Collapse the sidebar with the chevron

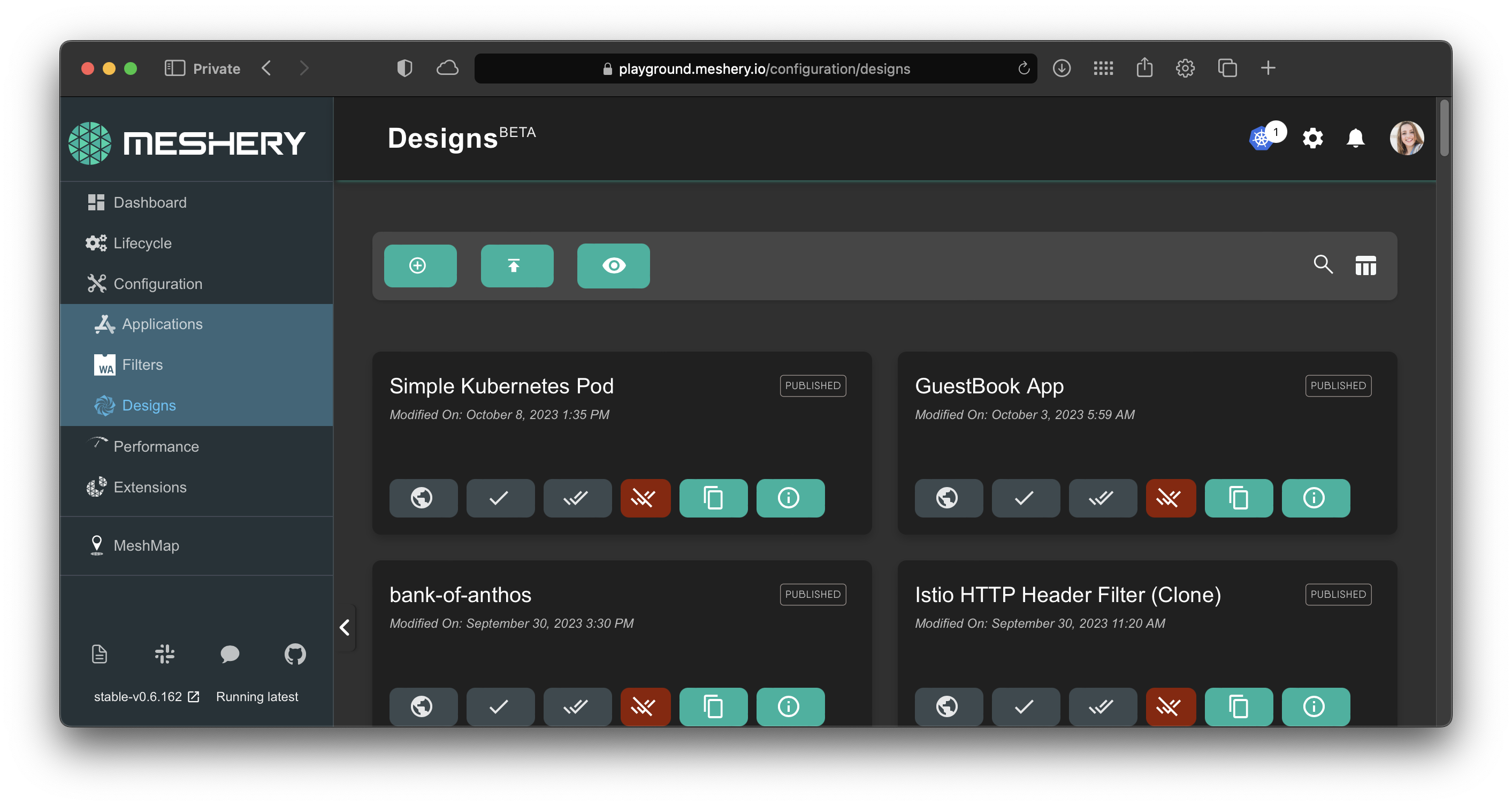pyautogui.click(x=345, y=628)
